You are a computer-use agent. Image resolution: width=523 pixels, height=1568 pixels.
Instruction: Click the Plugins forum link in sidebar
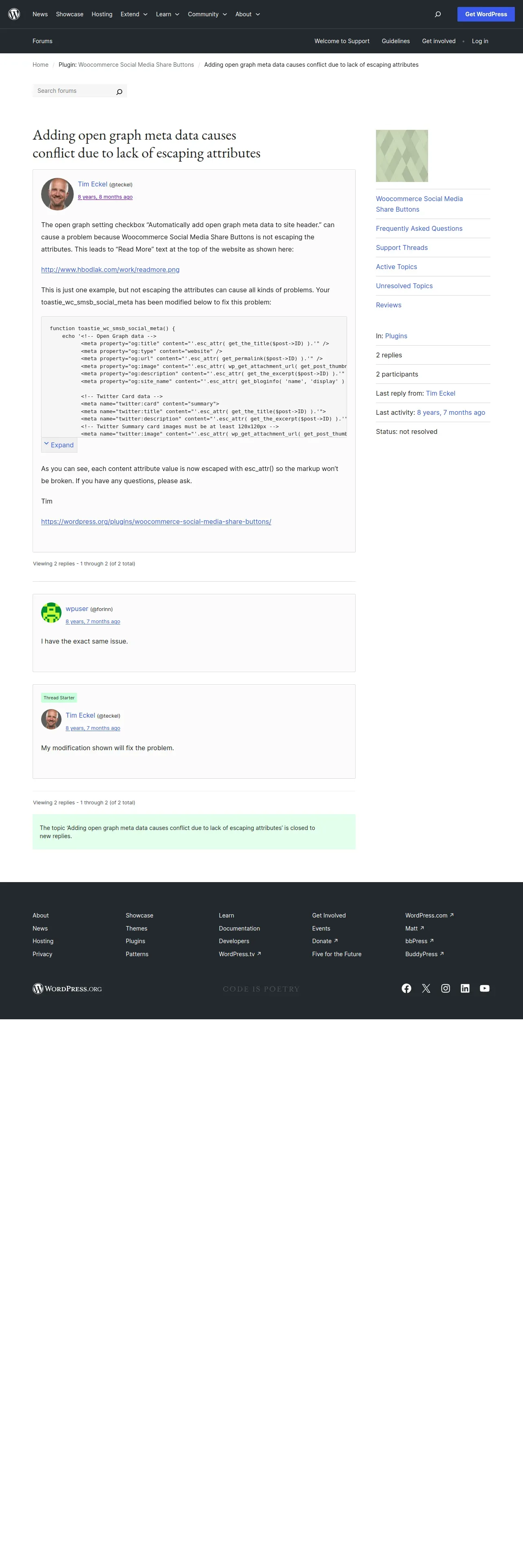(396, 336)
